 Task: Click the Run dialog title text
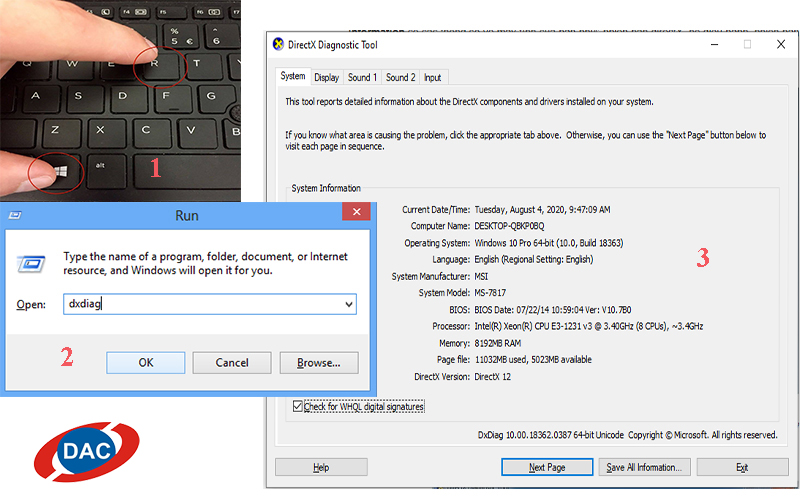point(187,215)
